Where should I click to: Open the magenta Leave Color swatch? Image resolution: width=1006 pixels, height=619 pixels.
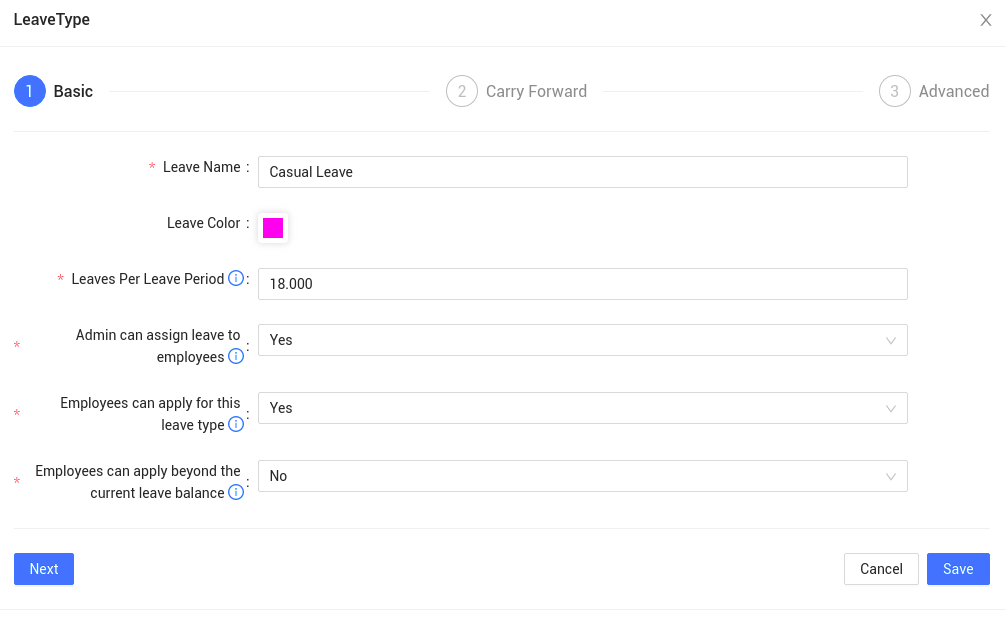tap(273, 228)
